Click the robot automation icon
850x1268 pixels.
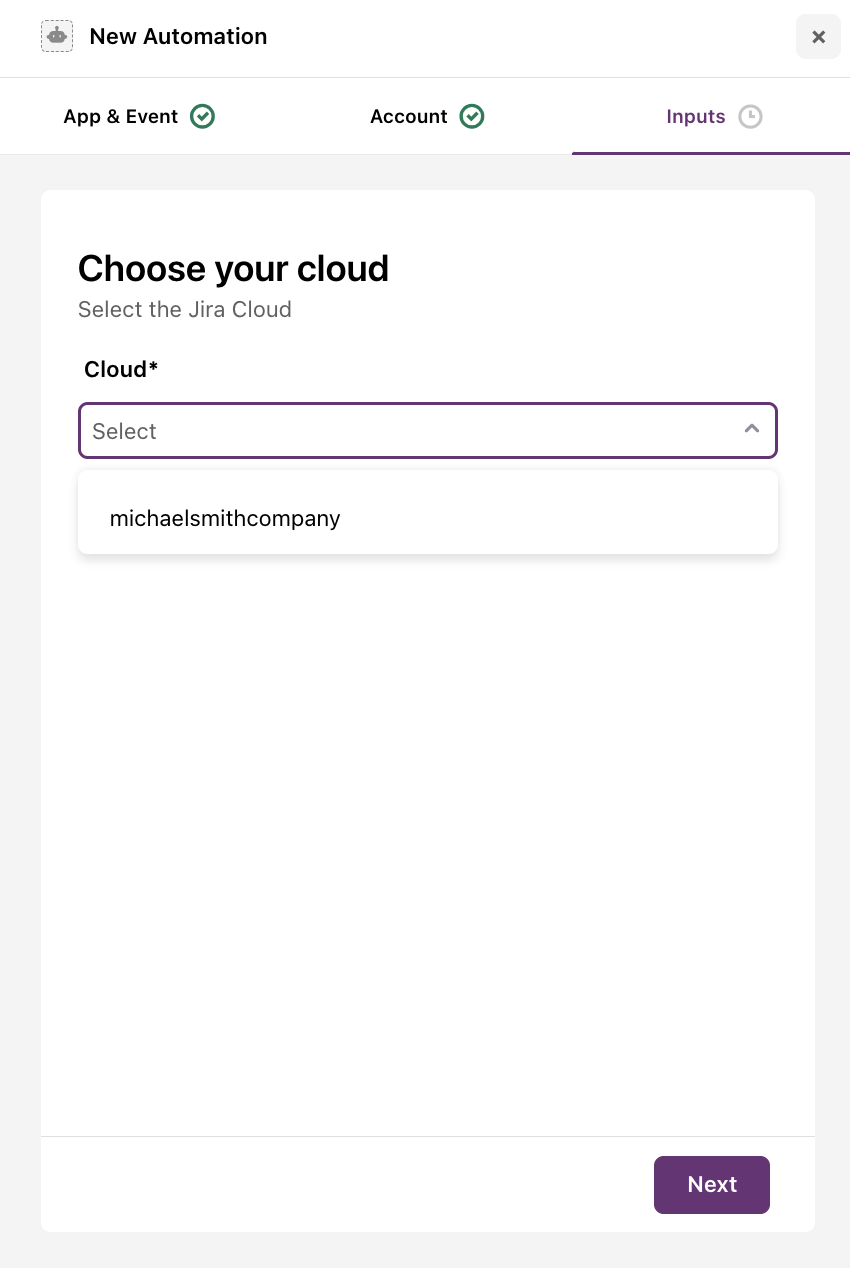[x=57, y=37]
